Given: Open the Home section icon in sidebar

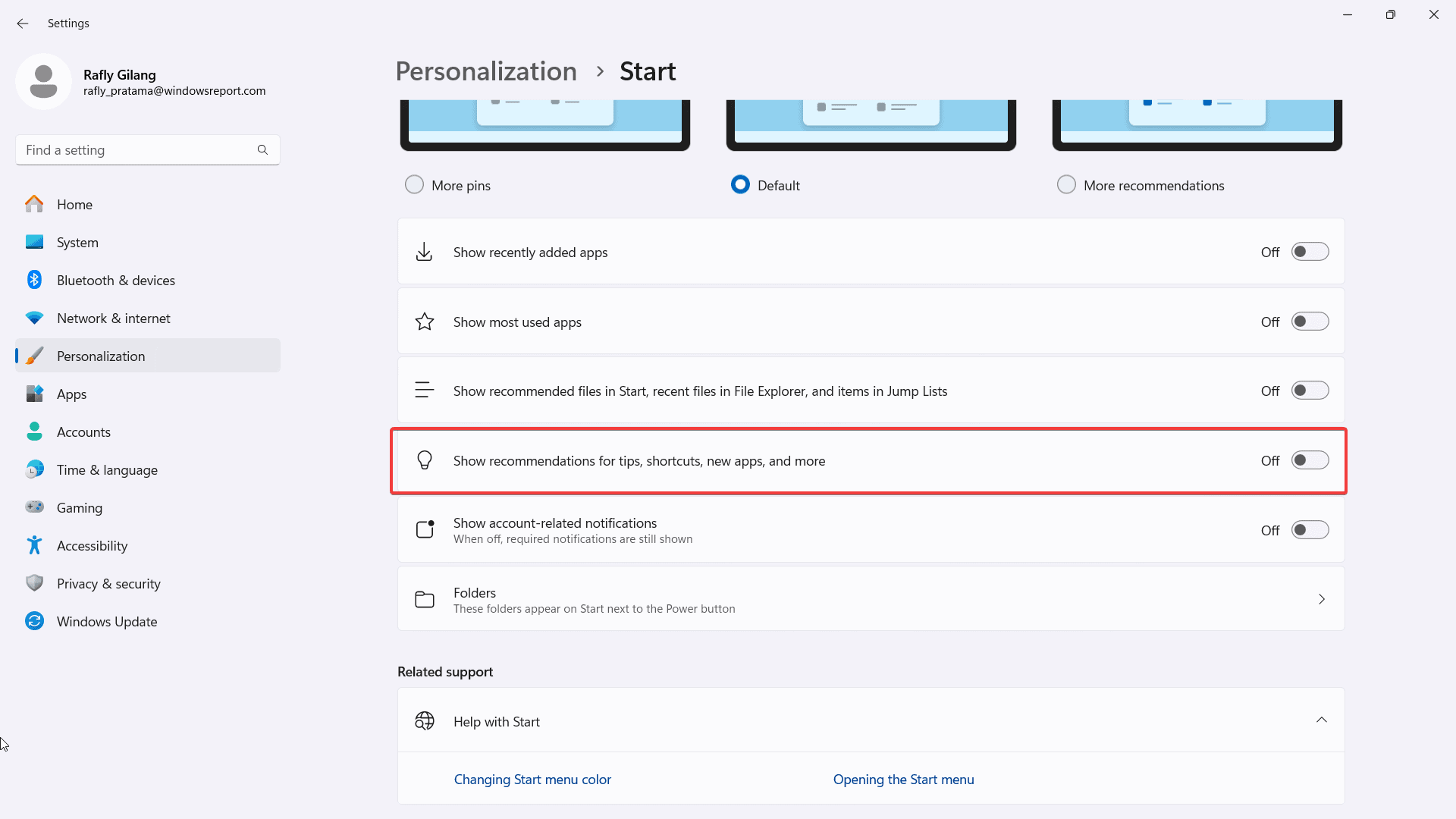Looking at the screenshot, I should [x=34, y=204].
